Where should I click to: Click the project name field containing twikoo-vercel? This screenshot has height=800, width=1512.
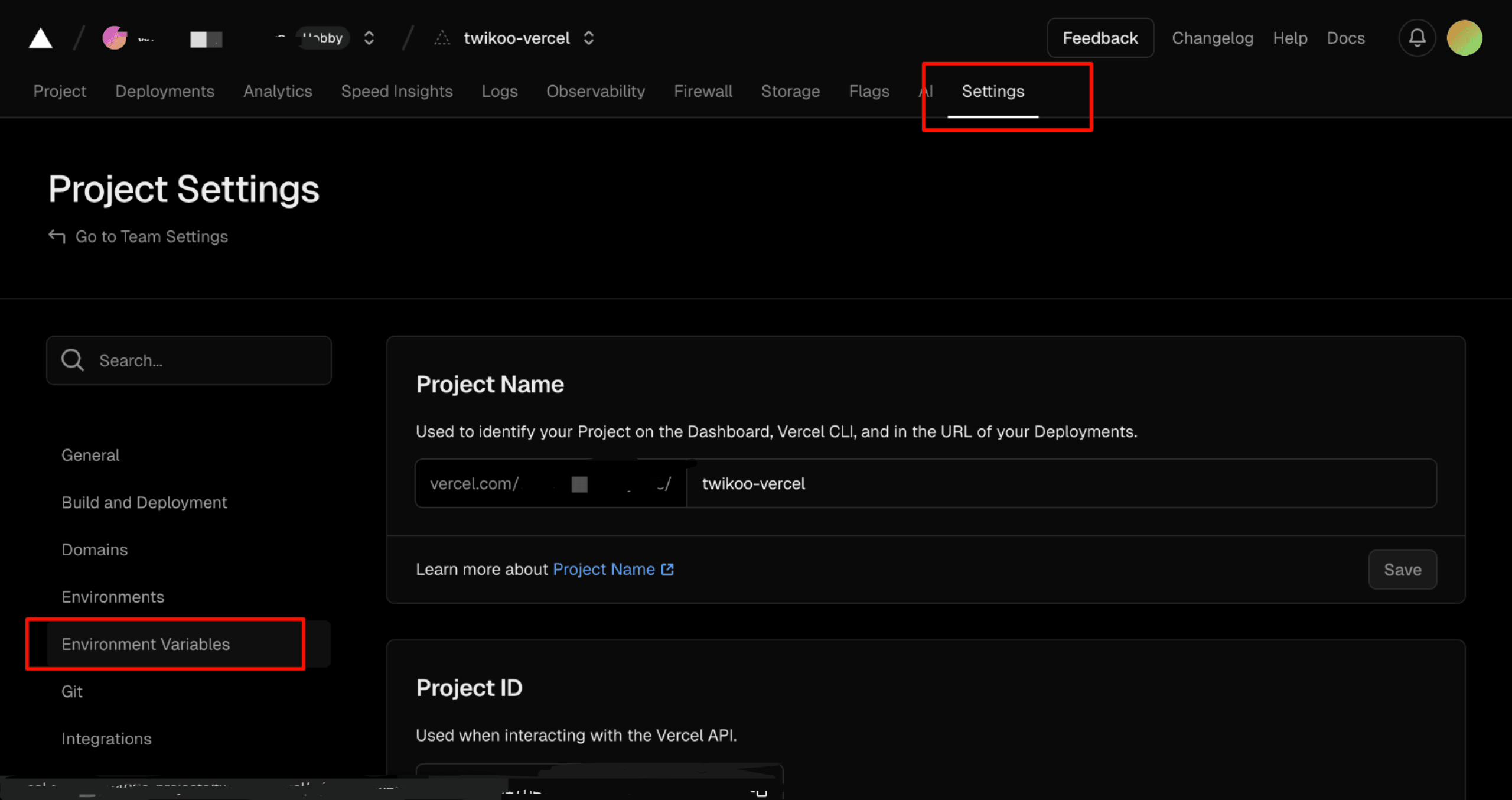point(1062,483)
